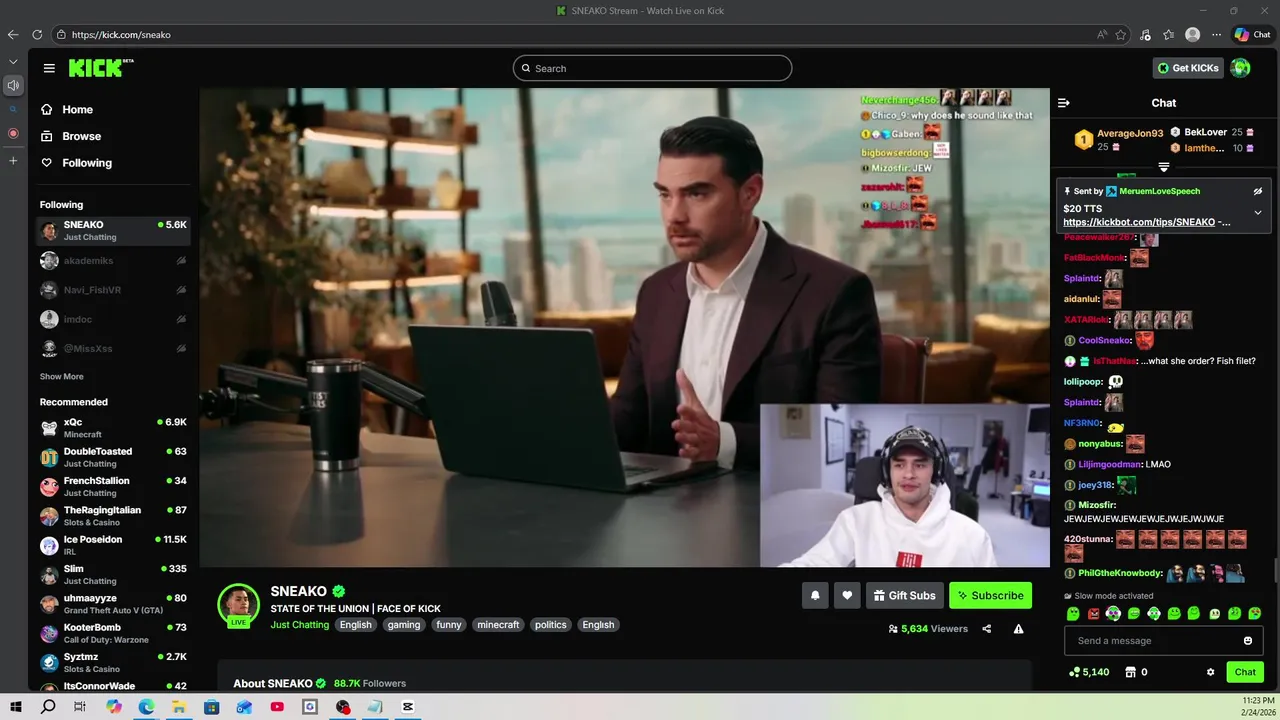Open xQc recommended channel
The height and width of the screenshot is (720, 1280).
(x=113, y=428)
